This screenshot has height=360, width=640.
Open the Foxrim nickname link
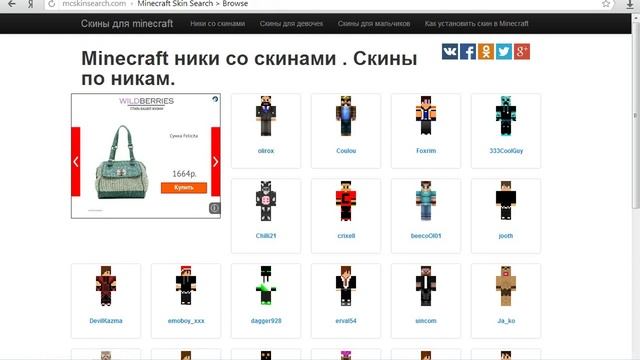click(426, 151)
